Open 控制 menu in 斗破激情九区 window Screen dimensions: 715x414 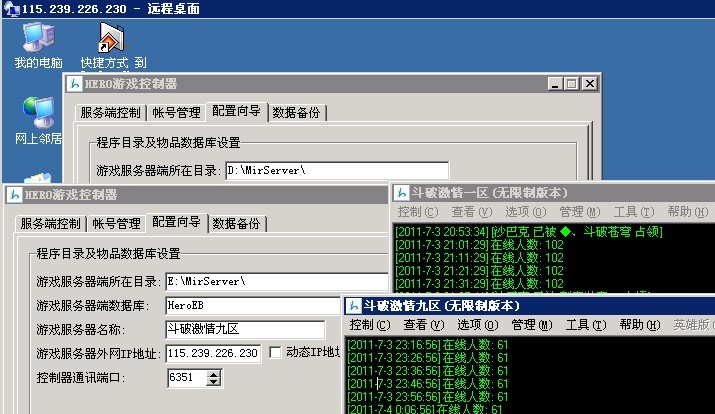[x=369, y=325]
